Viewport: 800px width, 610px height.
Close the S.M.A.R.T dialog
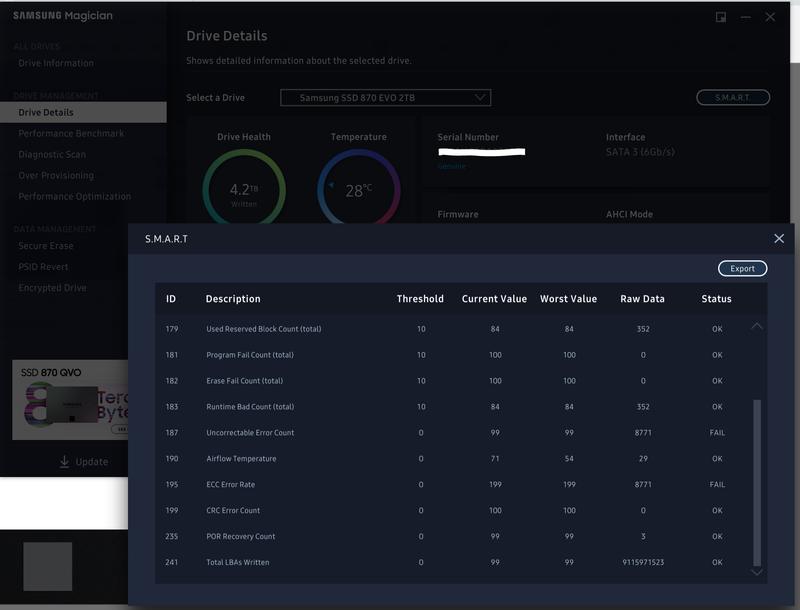click(x=779, y=238)
